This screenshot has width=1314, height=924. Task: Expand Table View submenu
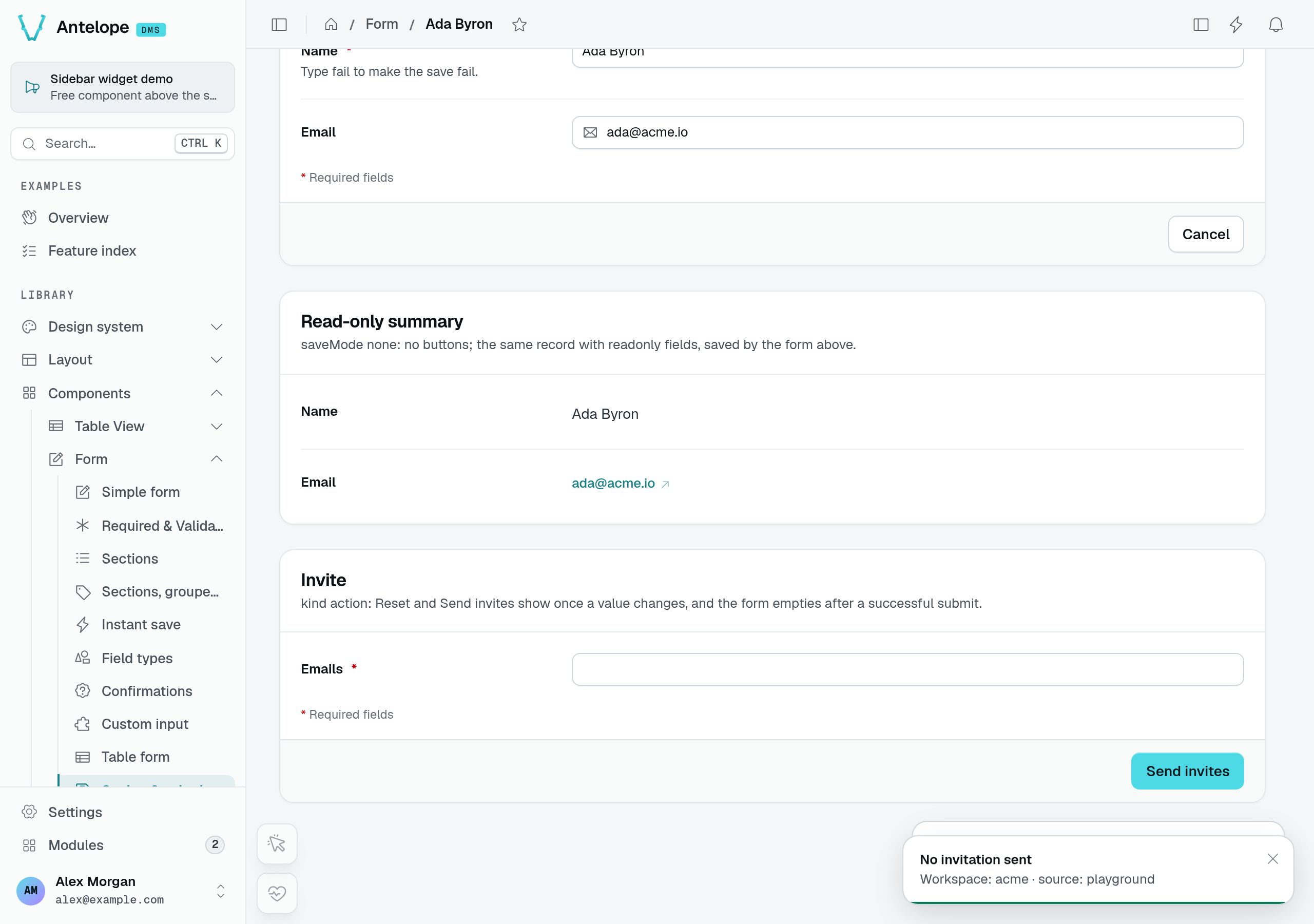(136, 426)
